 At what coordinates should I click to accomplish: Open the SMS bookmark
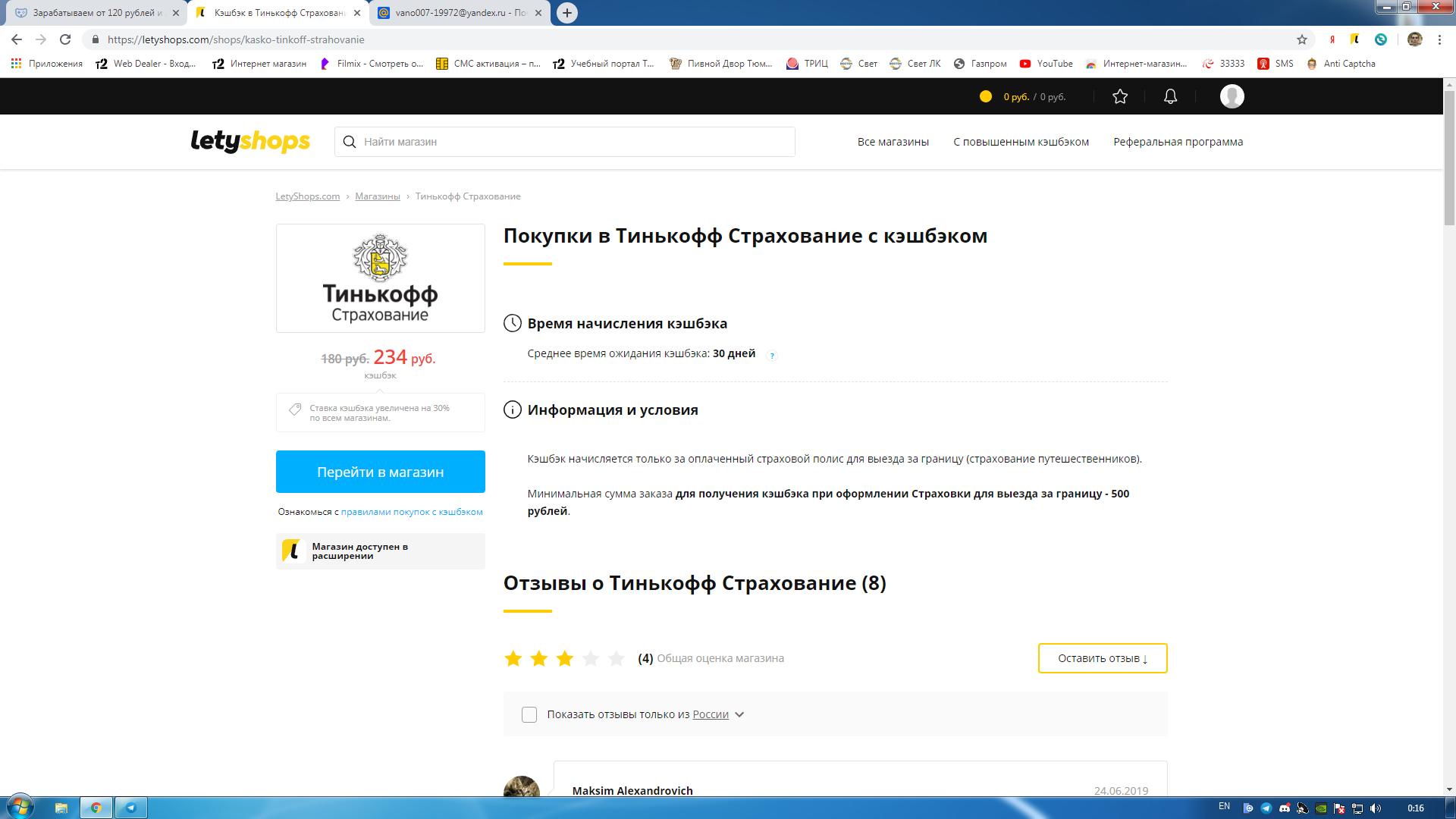(1276, 64)
